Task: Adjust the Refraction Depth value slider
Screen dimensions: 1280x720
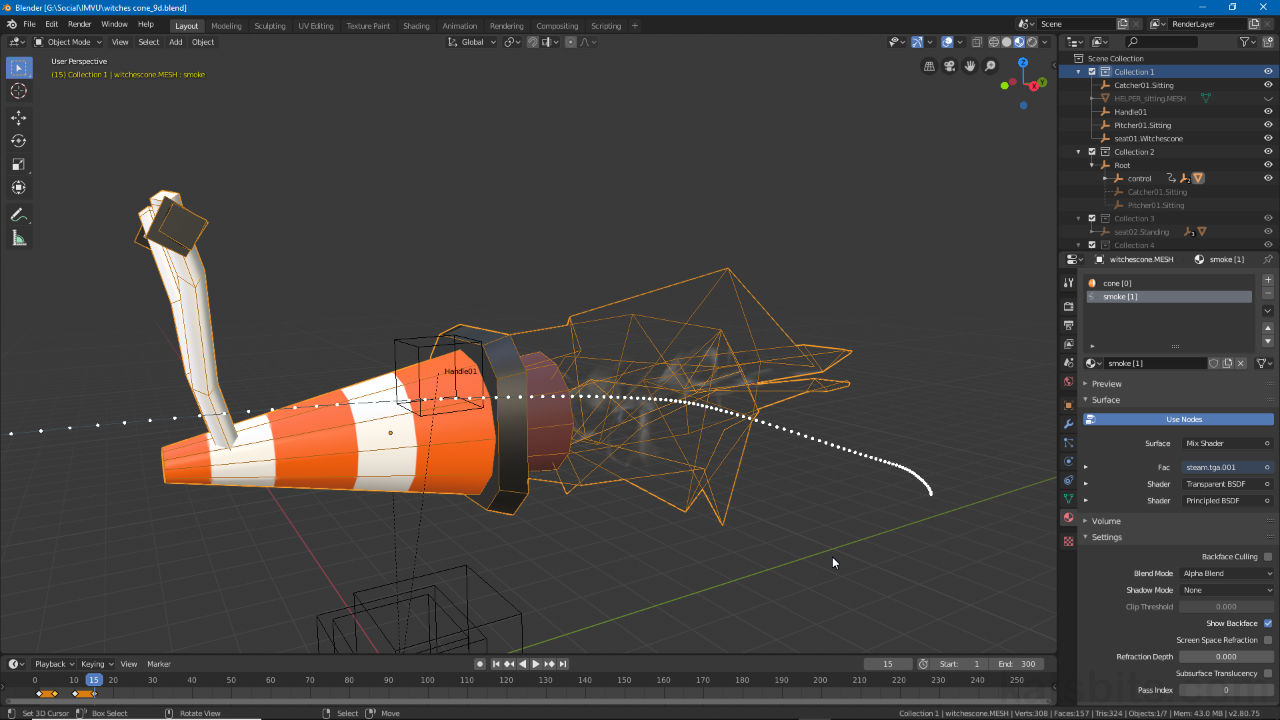Action: point(1225,657)
